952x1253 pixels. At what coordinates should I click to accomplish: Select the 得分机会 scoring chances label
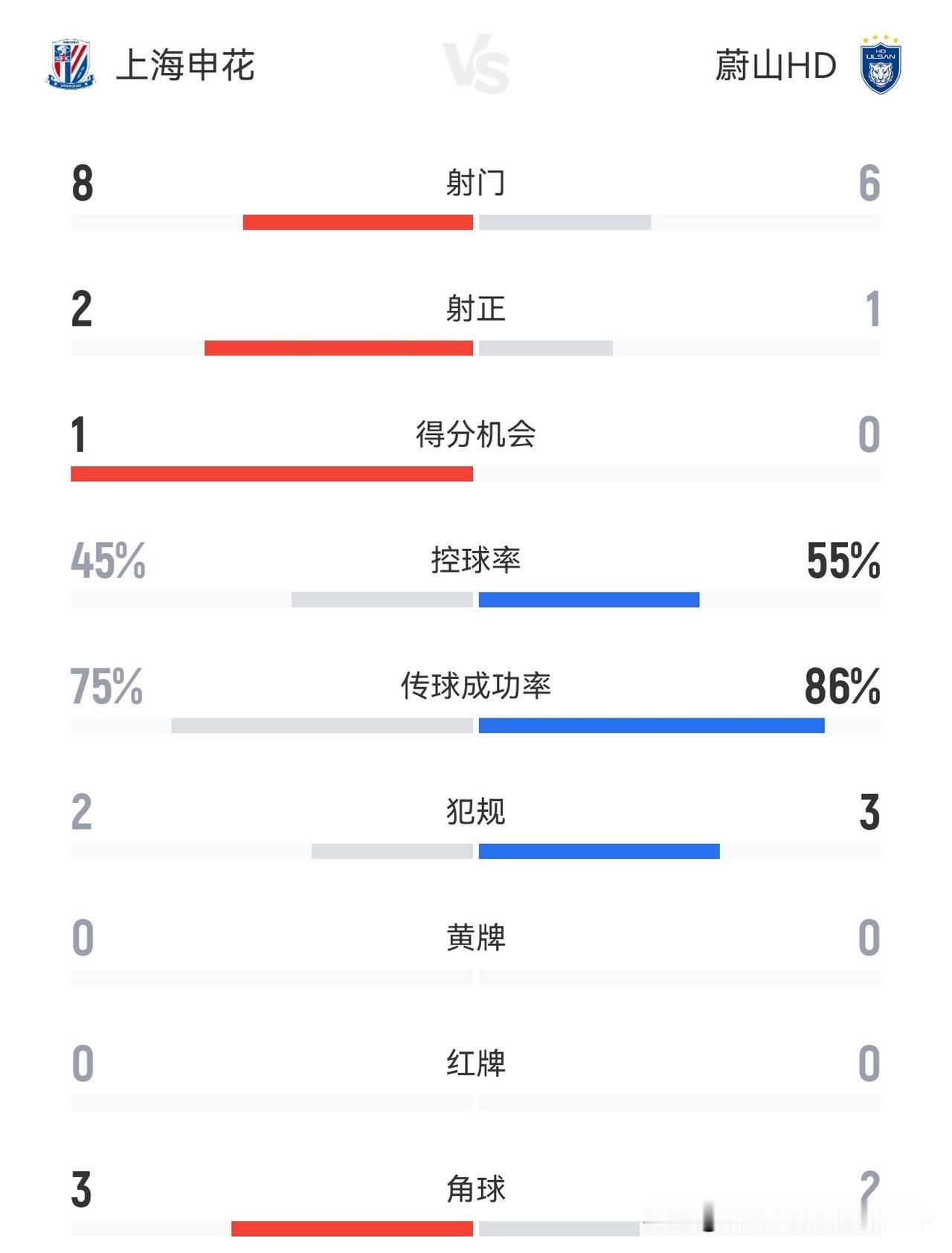click(x=476, y=434)
